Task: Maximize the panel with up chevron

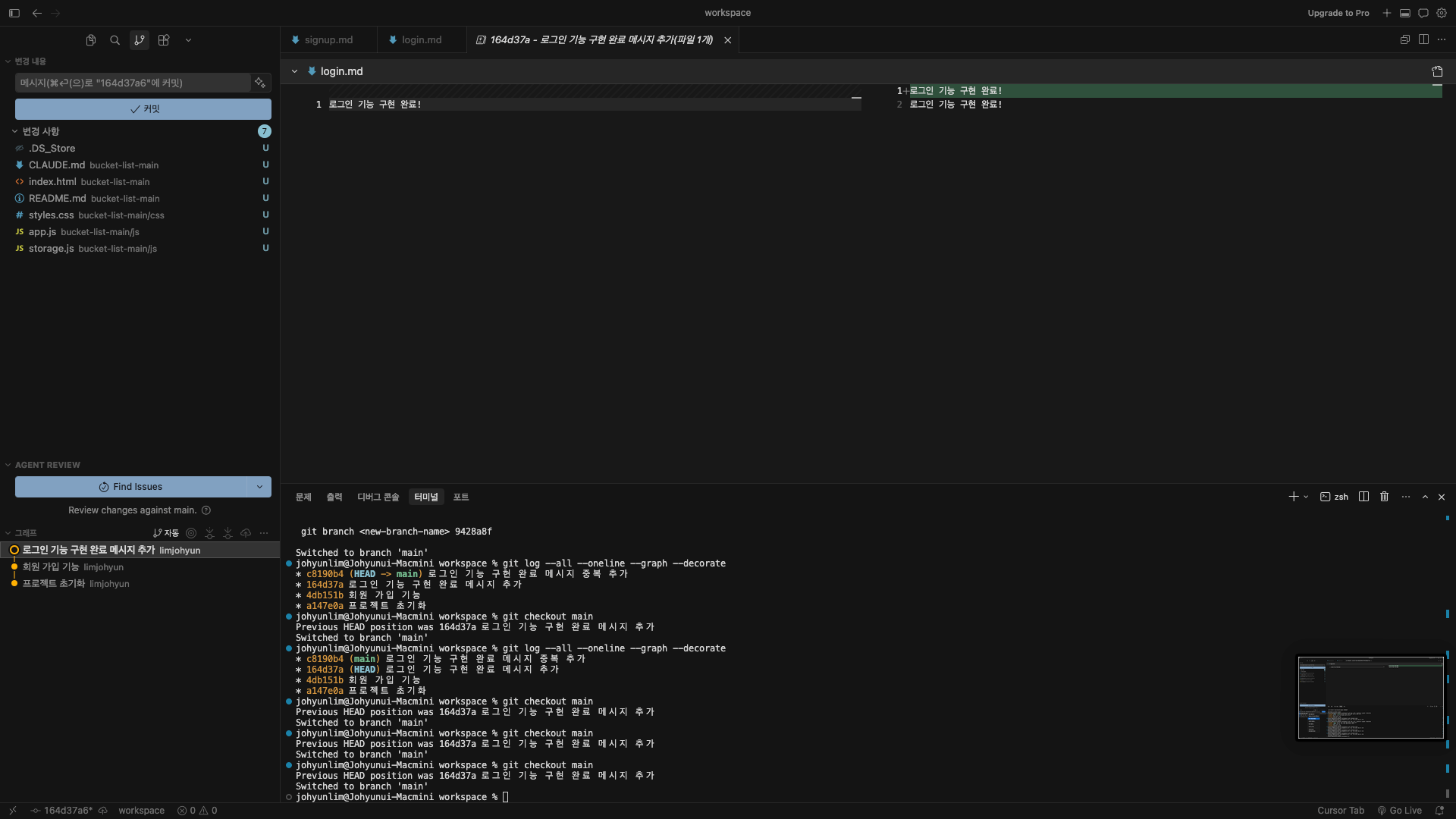Action: click(1425, 497)
